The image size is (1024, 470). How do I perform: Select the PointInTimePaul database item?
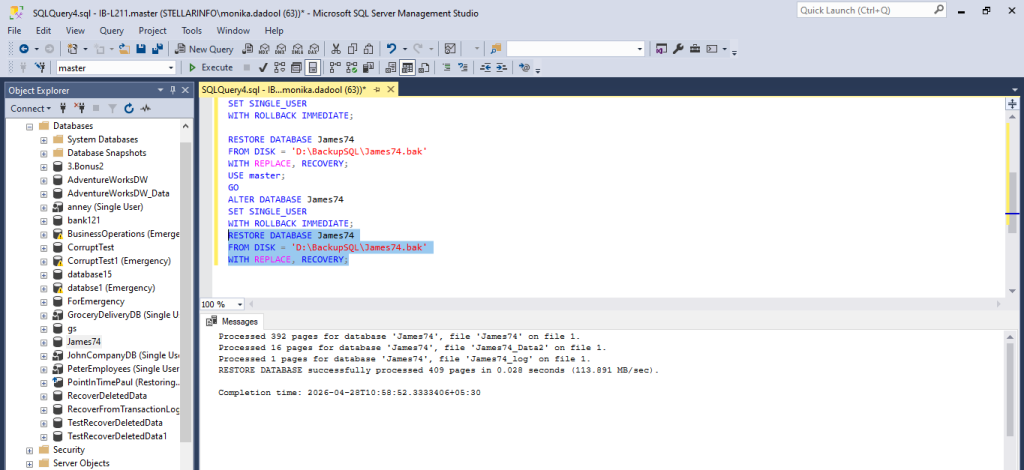tap(124, 383)
